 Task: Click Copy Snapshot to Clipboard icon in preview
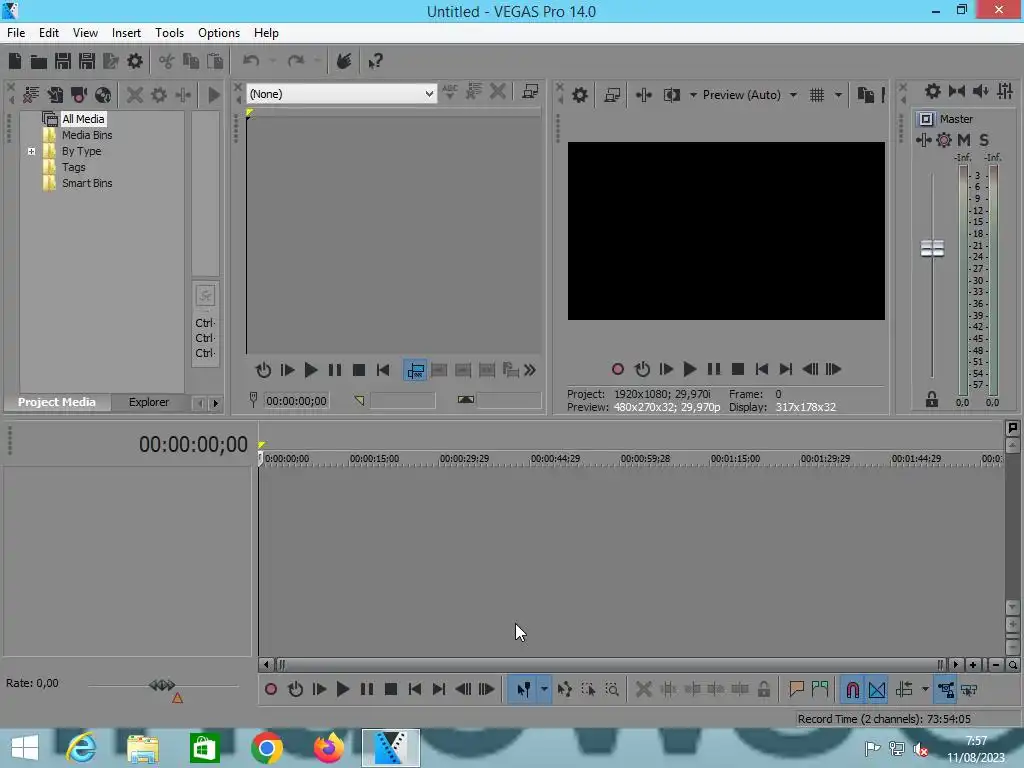click(x=865, y=95)
